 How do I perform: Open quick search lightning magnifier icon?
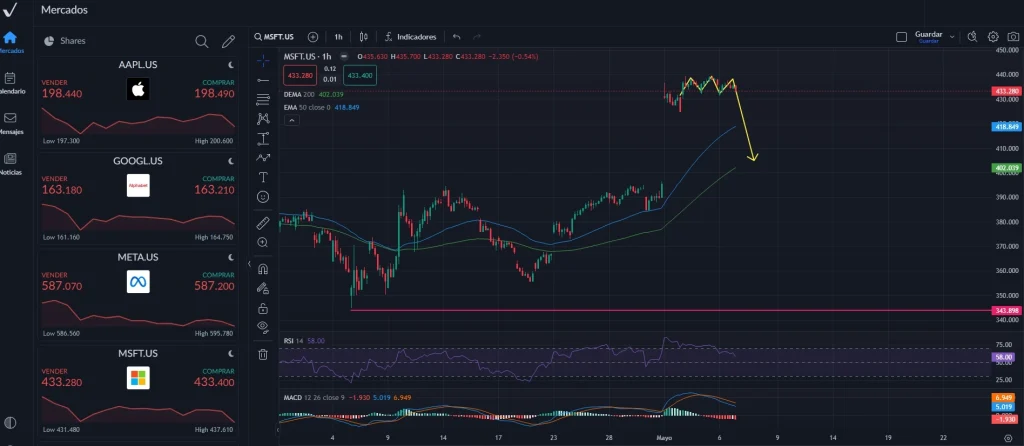972,37
